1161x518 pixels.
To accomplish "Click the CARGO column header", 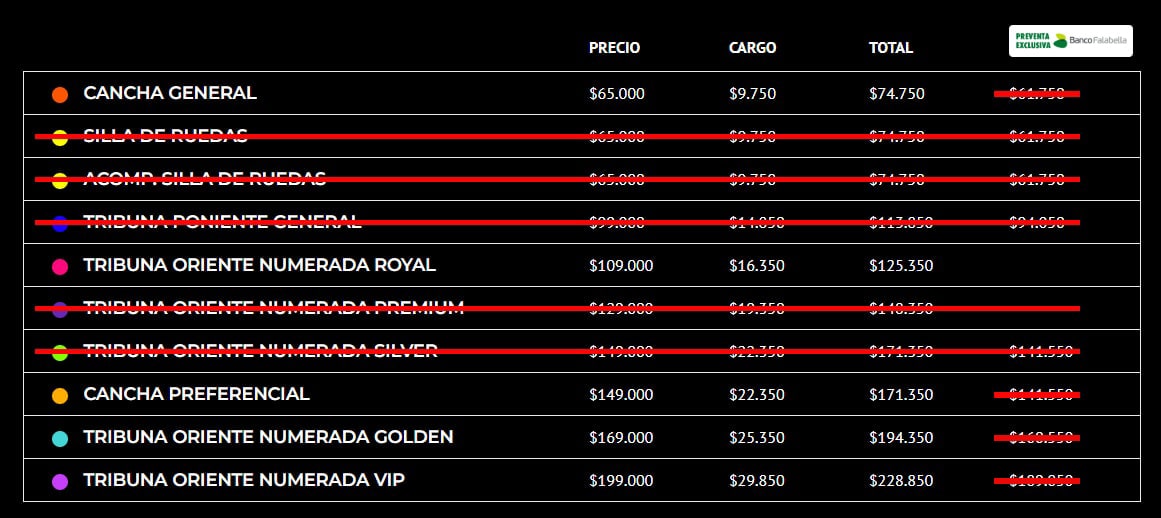I will click(752, 48).
